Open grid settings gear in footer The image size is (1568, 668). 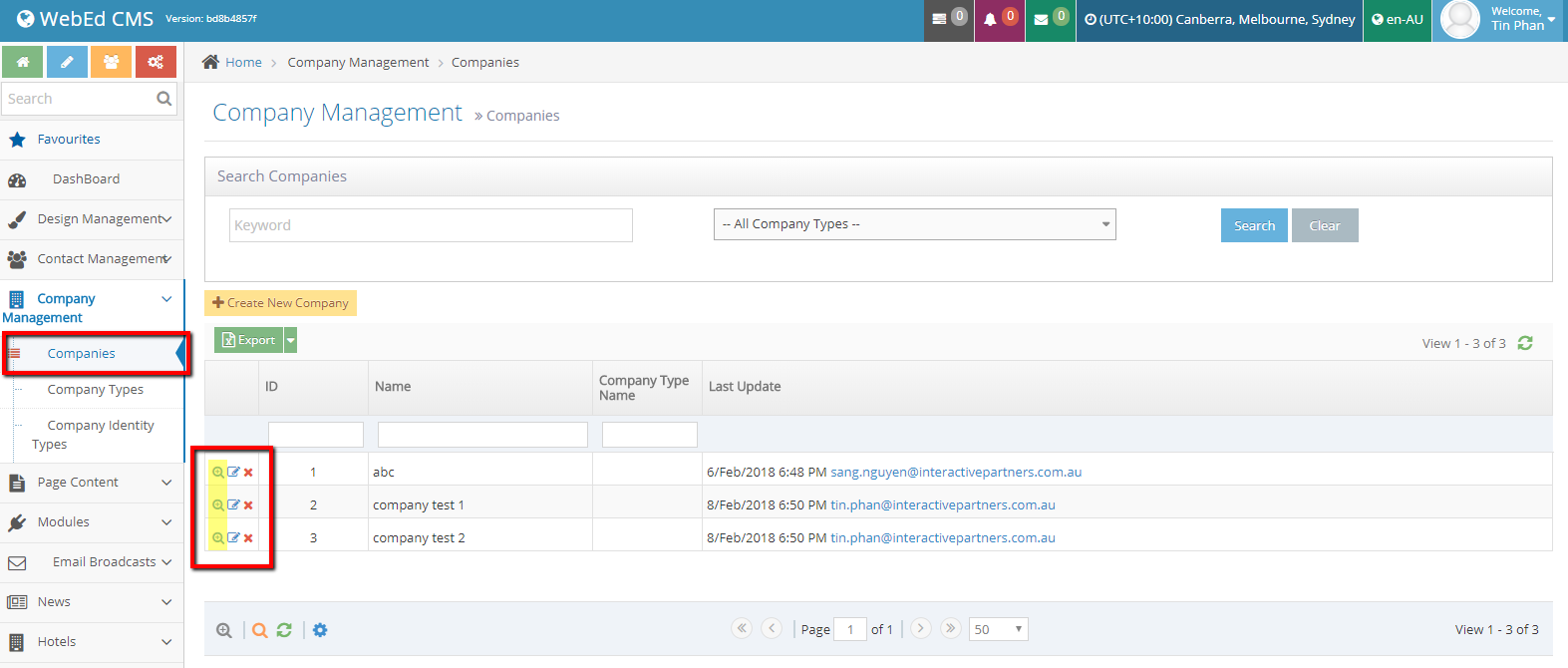point(320,630)
